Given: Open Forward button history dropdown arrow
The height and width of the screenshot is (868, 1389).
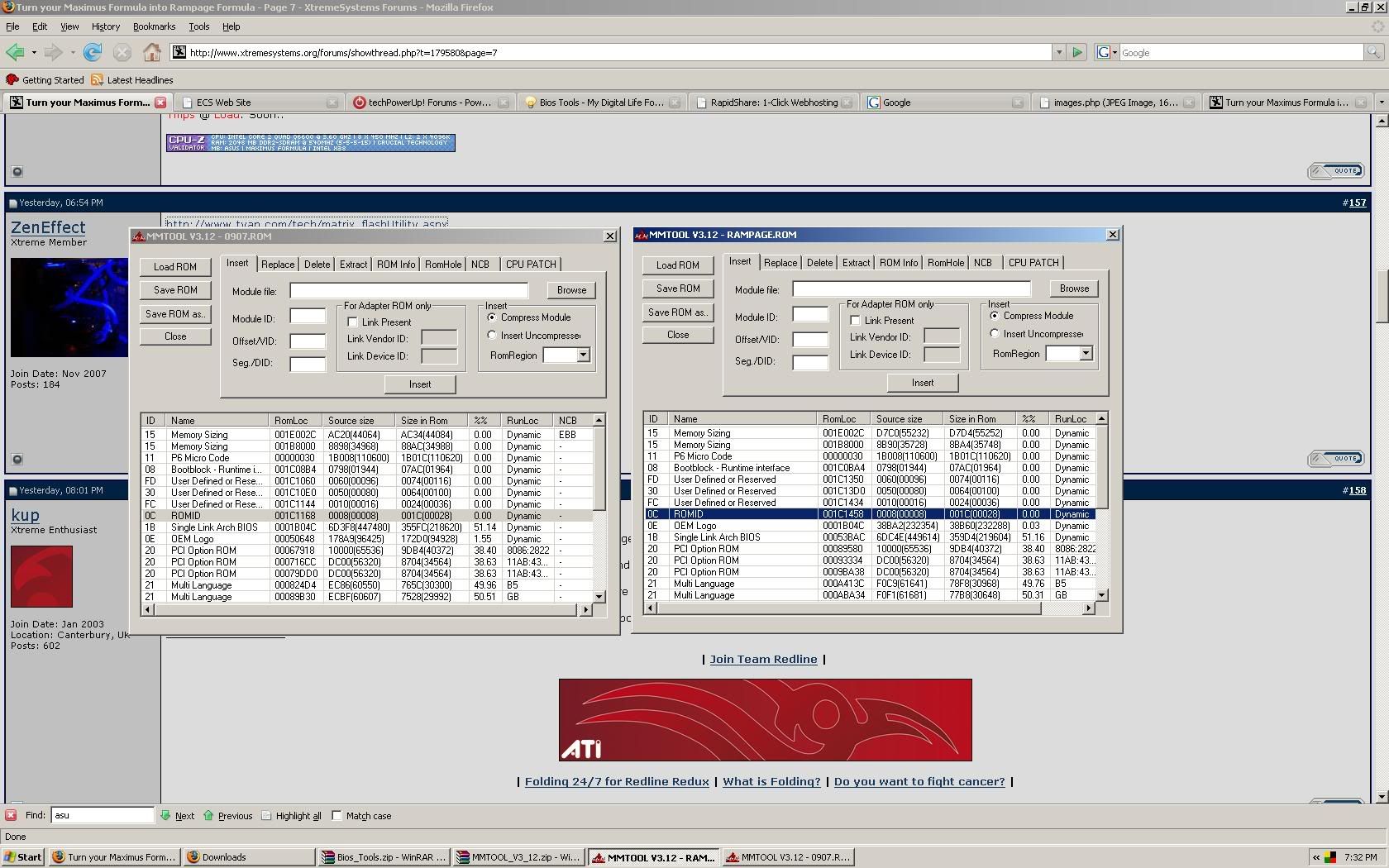Looking at the screenshot, I should 73,52.
